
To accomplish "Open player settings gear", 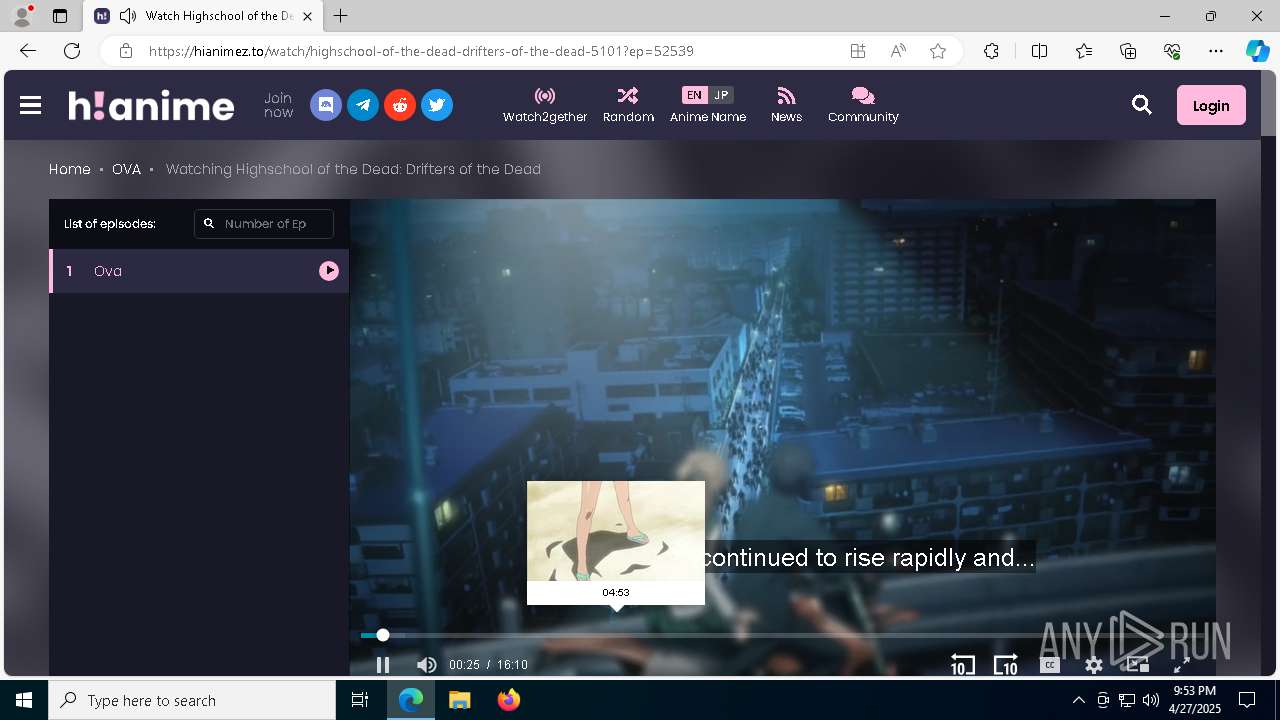I will pyautogui.click(x=1094, y=665).
